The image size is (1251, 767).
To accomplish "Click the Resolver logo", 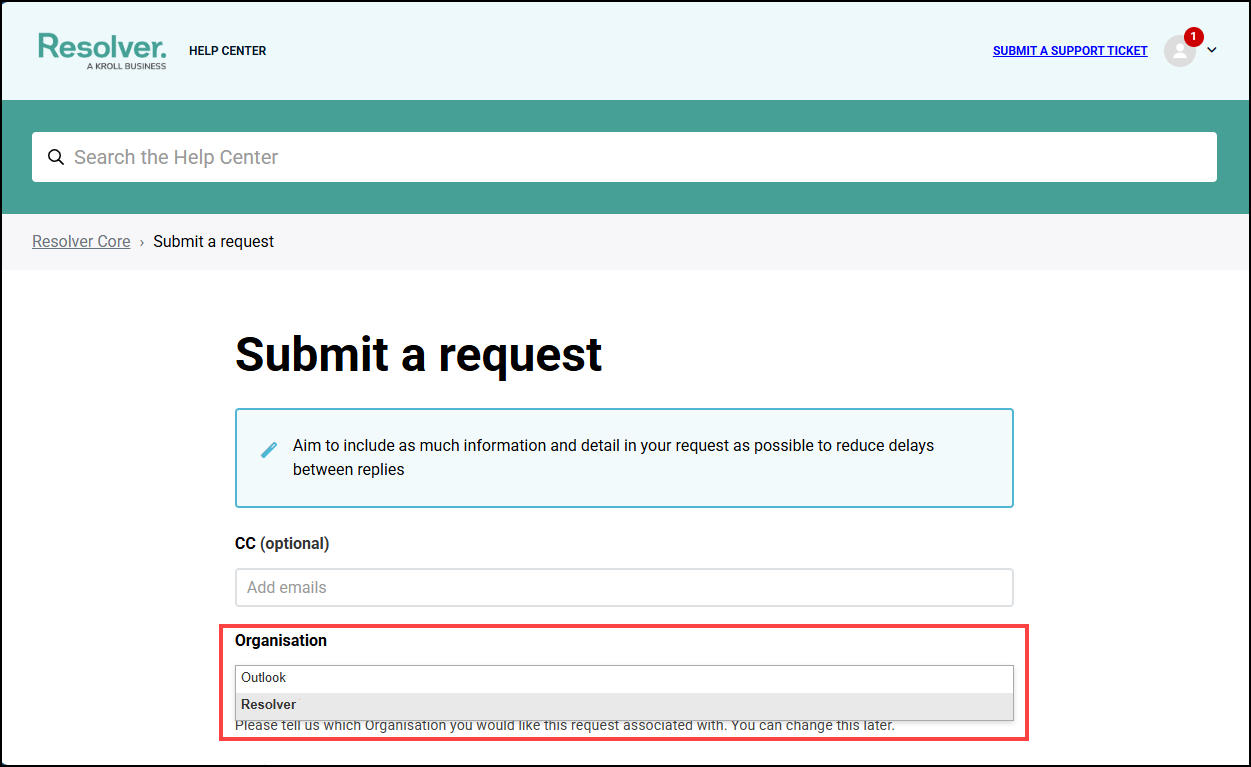I will tap(102, 51).
